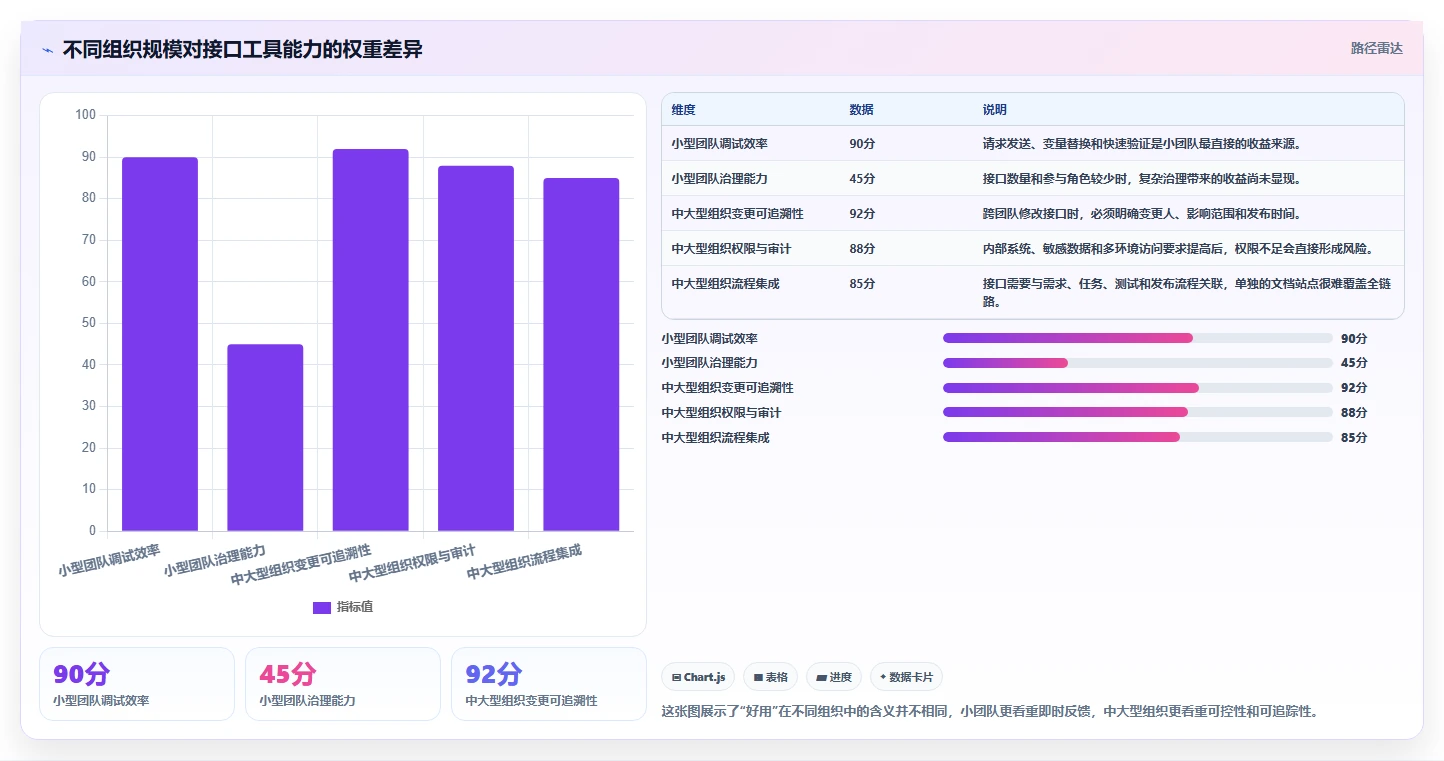Open the 92分 中大型组织变更可追溯性 data card
The height and width of the screenshot is (761, 1444).
point(549,684)
